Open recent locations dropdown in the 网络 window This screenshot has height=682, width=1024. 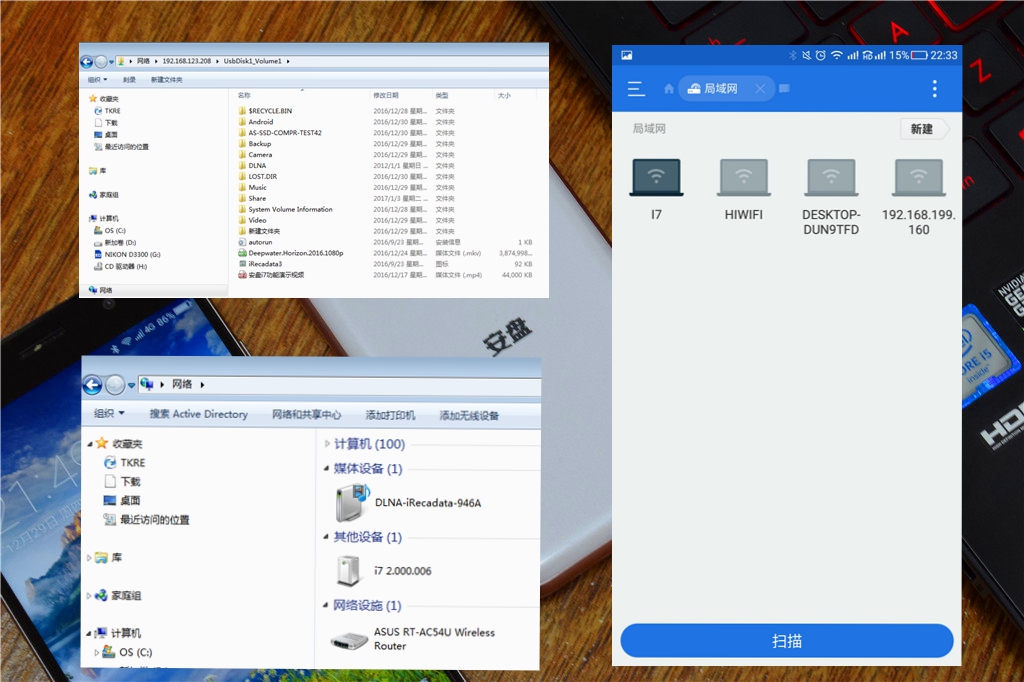click(131, 385)
